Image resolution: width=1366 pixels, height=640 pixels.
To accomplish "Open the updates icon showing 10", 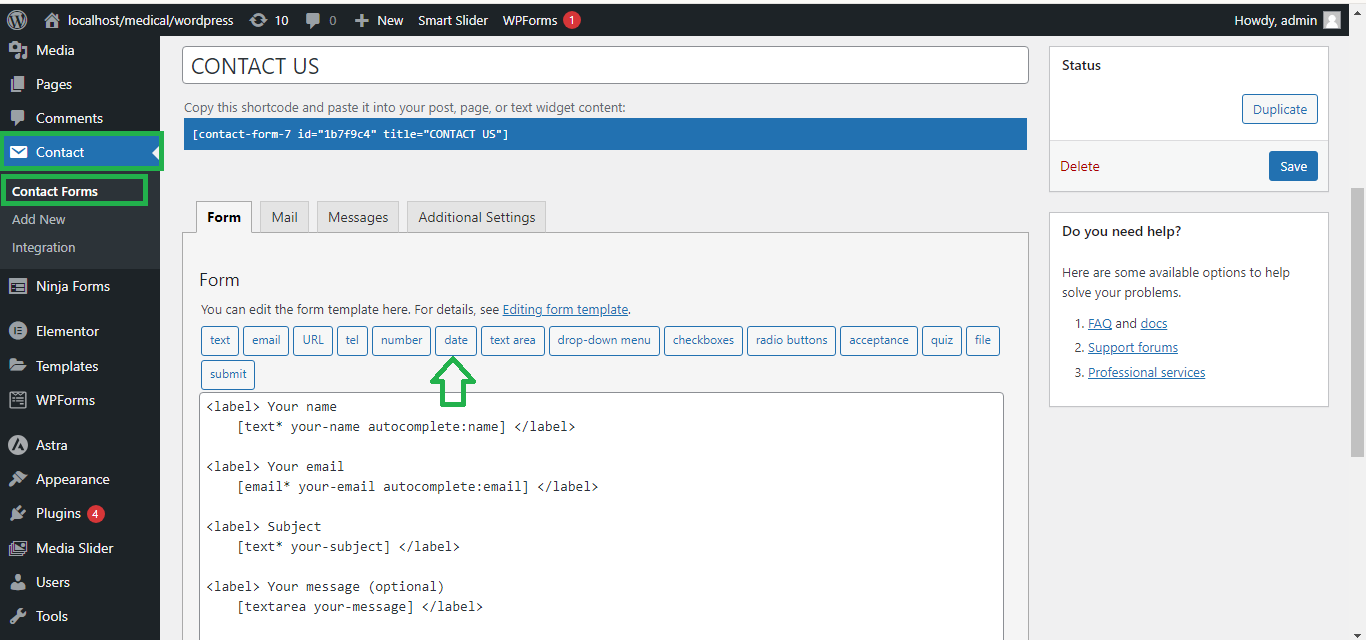I will coord(259,20).
